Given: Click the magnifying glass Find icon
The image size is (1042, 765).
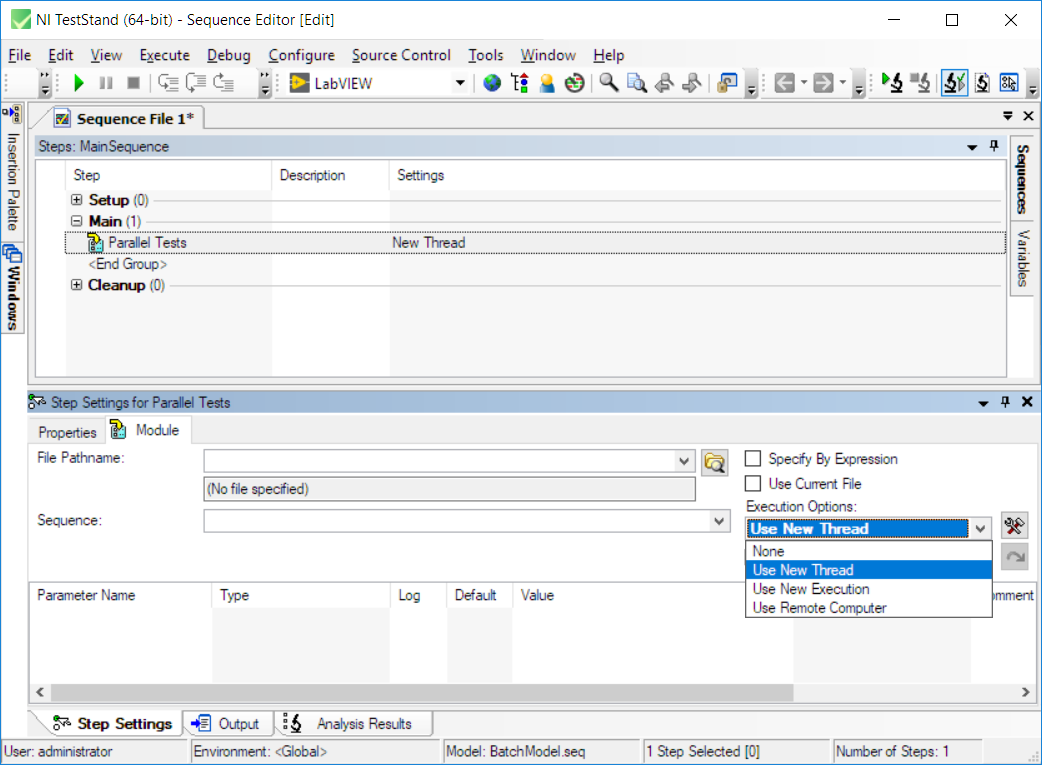Looking at the screenshot, I should (608, 84).
